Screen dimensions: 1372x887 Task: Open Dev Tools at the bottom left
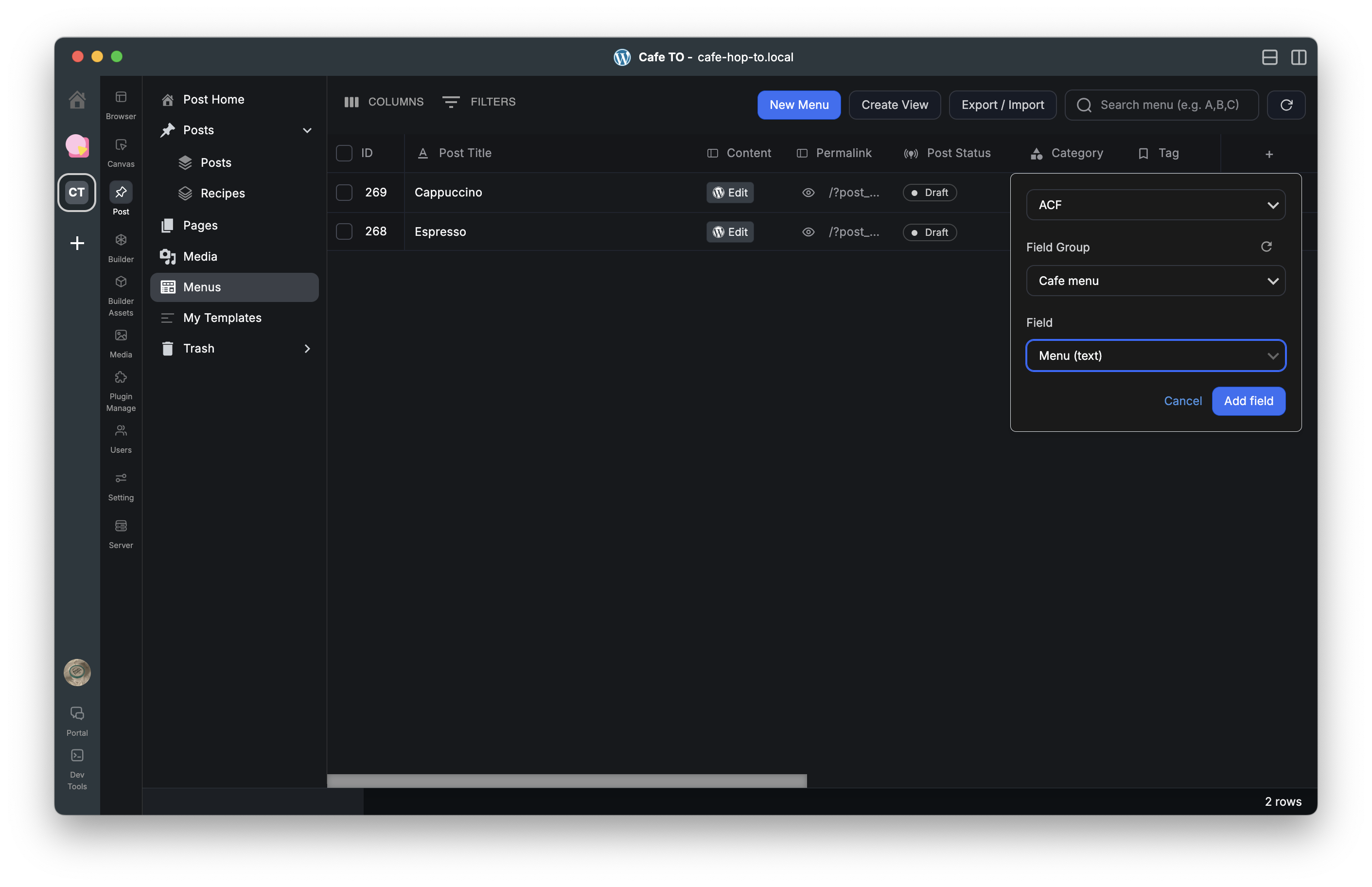pyautogui.click(x=77, y=756)
